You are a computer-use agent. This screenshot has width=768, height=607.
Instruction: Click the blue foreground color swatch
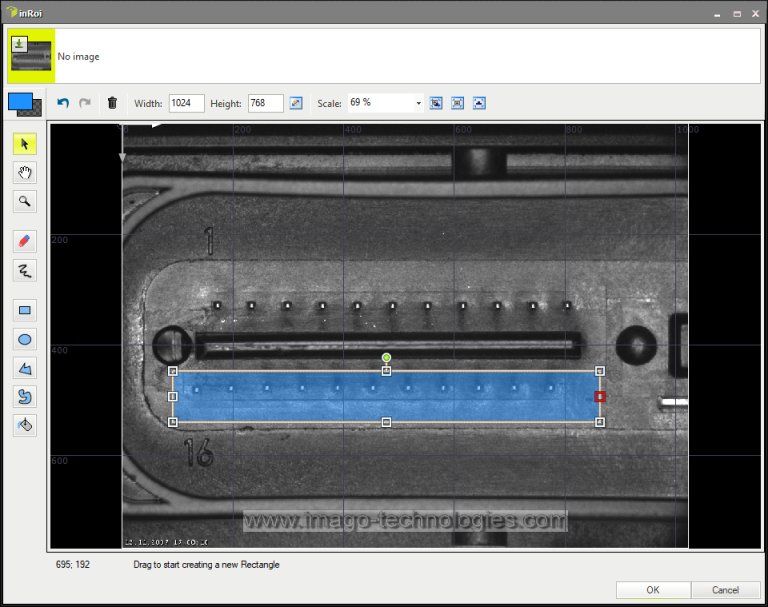20,101
